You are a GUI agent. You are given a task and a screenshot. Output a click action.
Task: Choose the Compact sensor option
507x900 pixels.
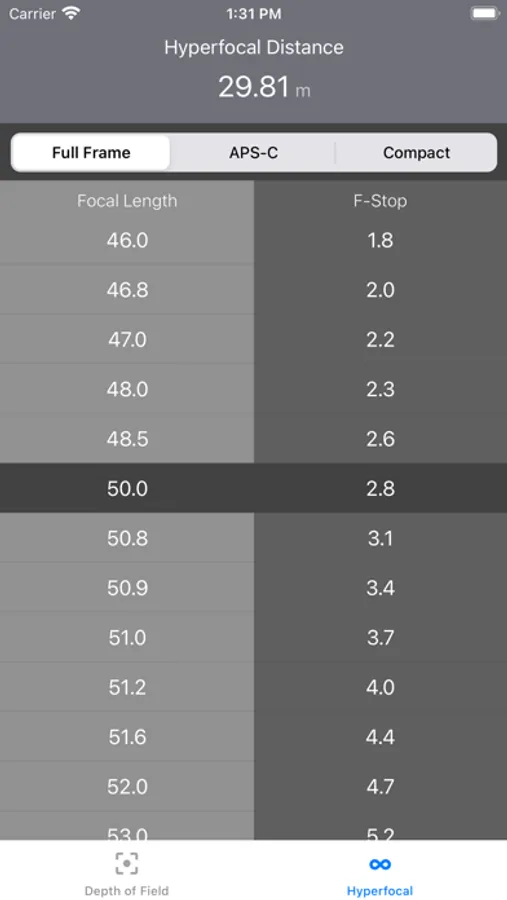[x=416, y=153]
